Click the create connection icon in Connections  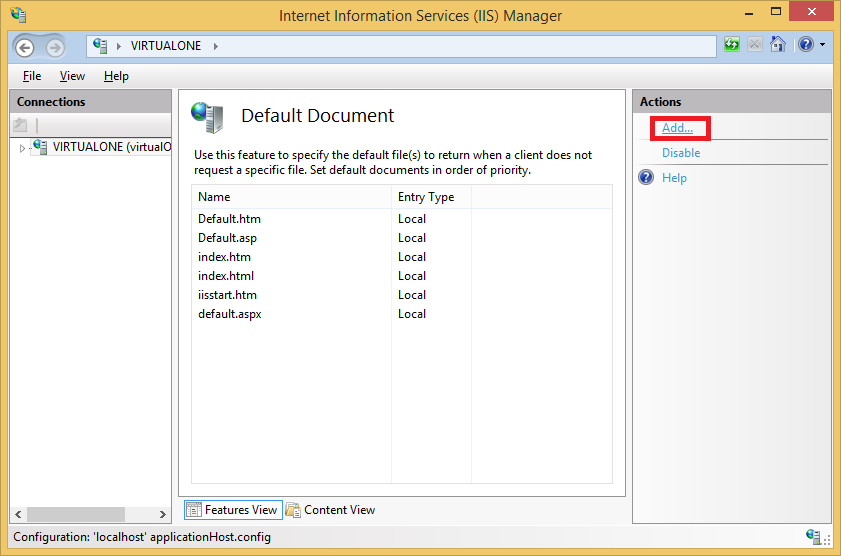pos(20,125)
